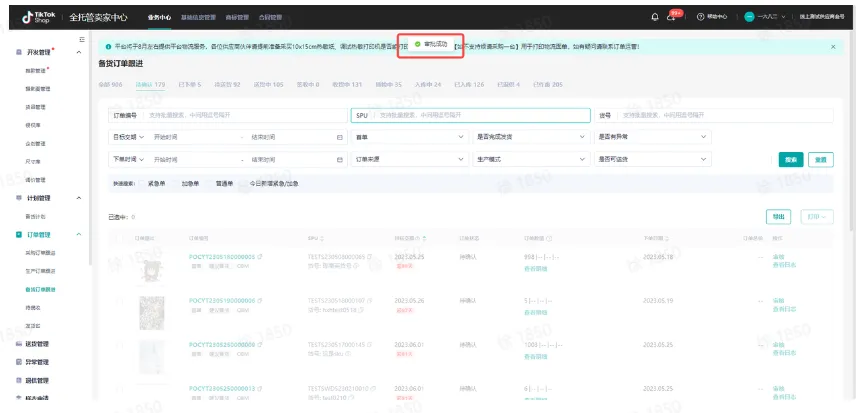The image size is (857, 413).
Task: Click the TikTok Shop logo
Action: [x=39, y=17]
